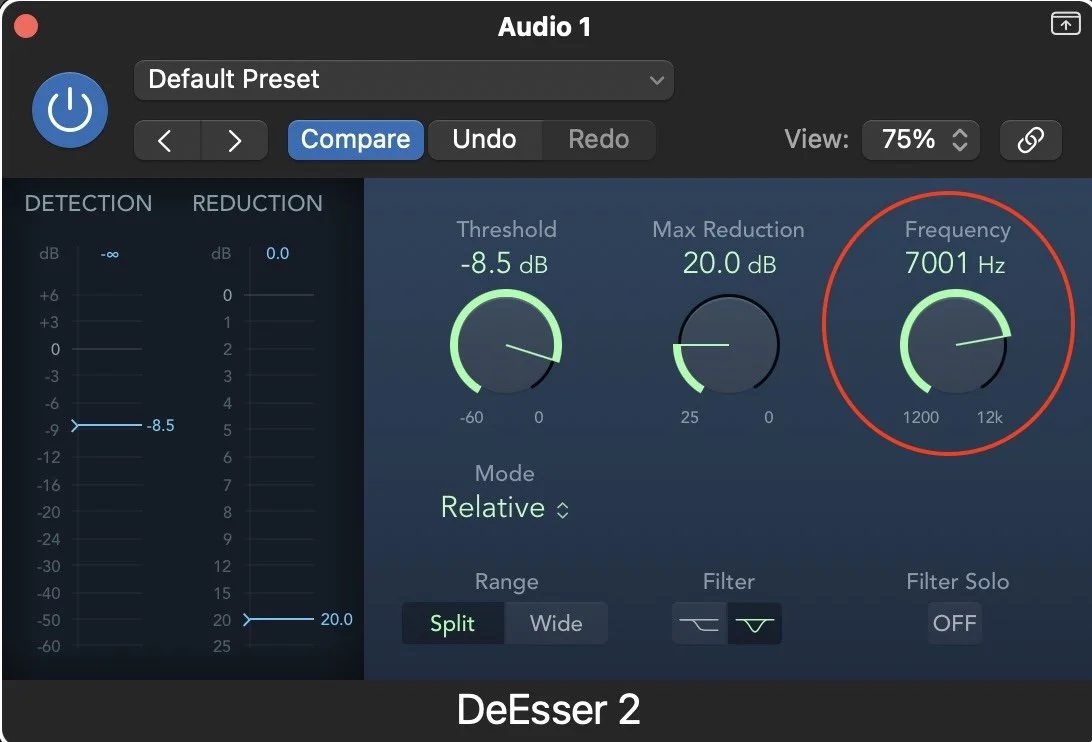Image resolution: width=1092 pixels, height=742 pixels.
Task: Click the 12k maximum frequency label
Action: [x=990, y=417]
